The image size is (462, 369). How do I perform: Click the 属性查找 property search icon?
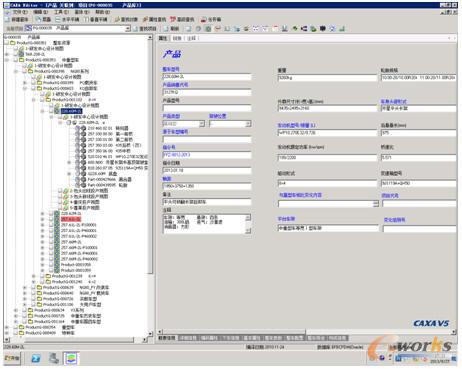pos(145,20)
